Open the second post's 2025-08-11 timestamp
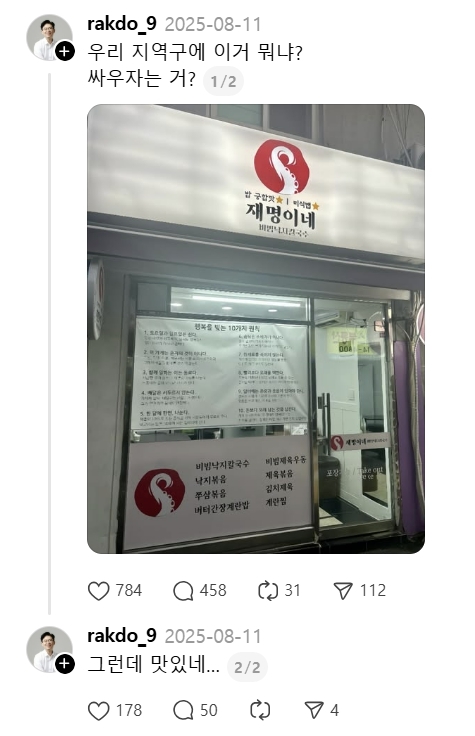This screenshot has height=736, width=475. point(213,636)
